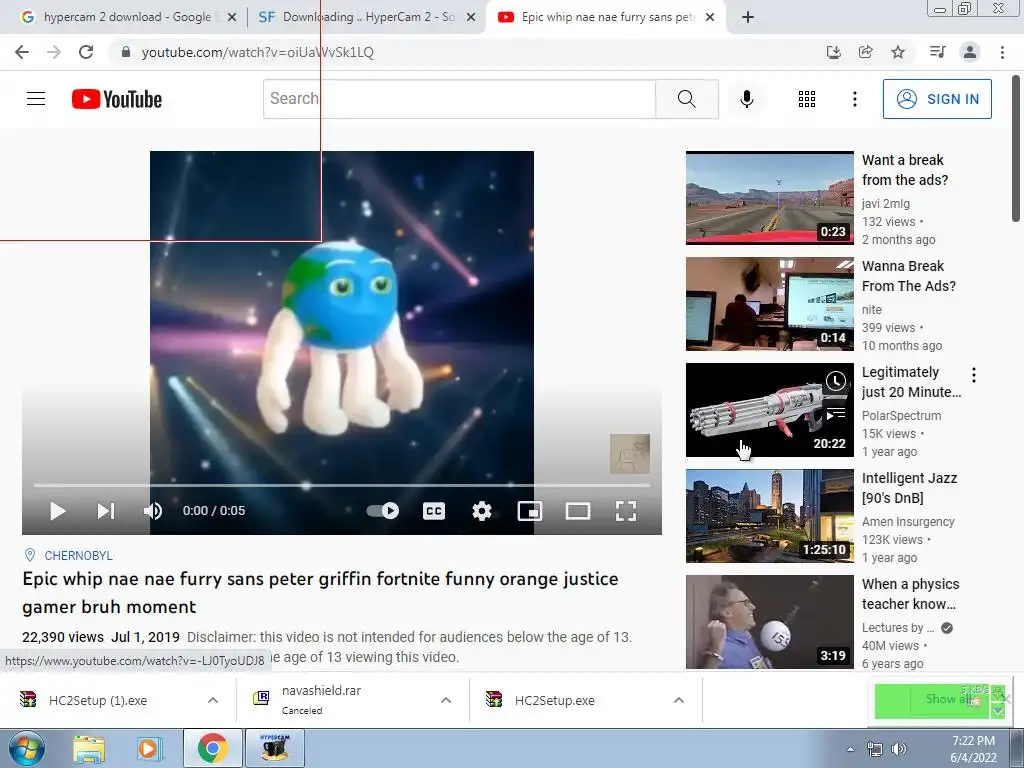The width and height of the screenshot is (1024, 768).
Task: Expand options for HC2Setup (1).exe download
Action: (213, 700)
